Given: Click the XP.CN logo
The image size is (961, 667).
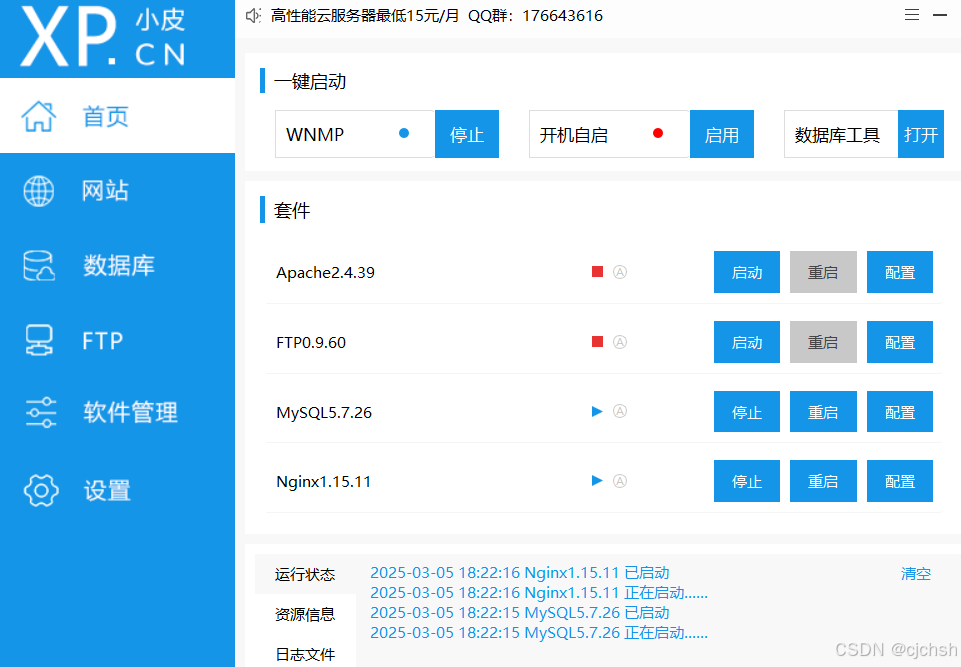Looking at the screenshot, I should click(x=103, y=37).
